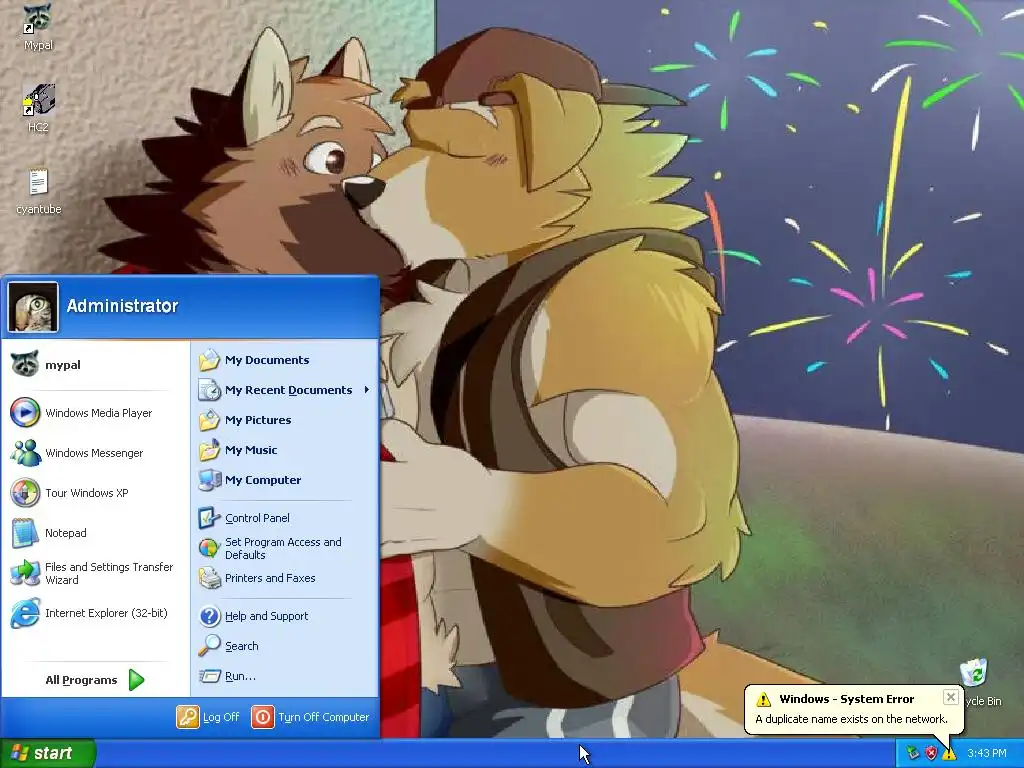The height and width of the screenshot is (768, 1024).
Task: Click the Administrator user name text
Action: (x=122, y=306)
